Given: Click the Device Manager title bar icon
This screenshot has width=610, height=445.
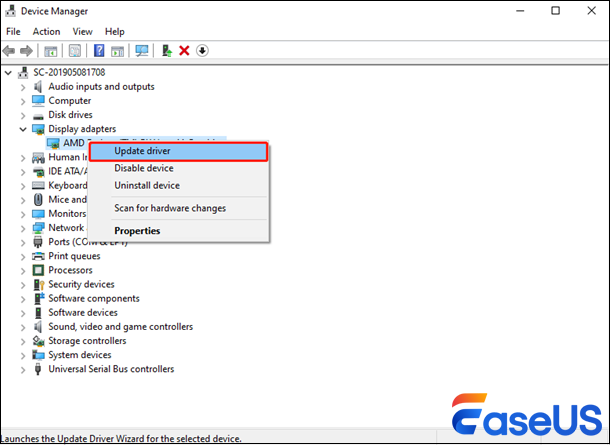Looking at the screenshot, I should 10,11.
